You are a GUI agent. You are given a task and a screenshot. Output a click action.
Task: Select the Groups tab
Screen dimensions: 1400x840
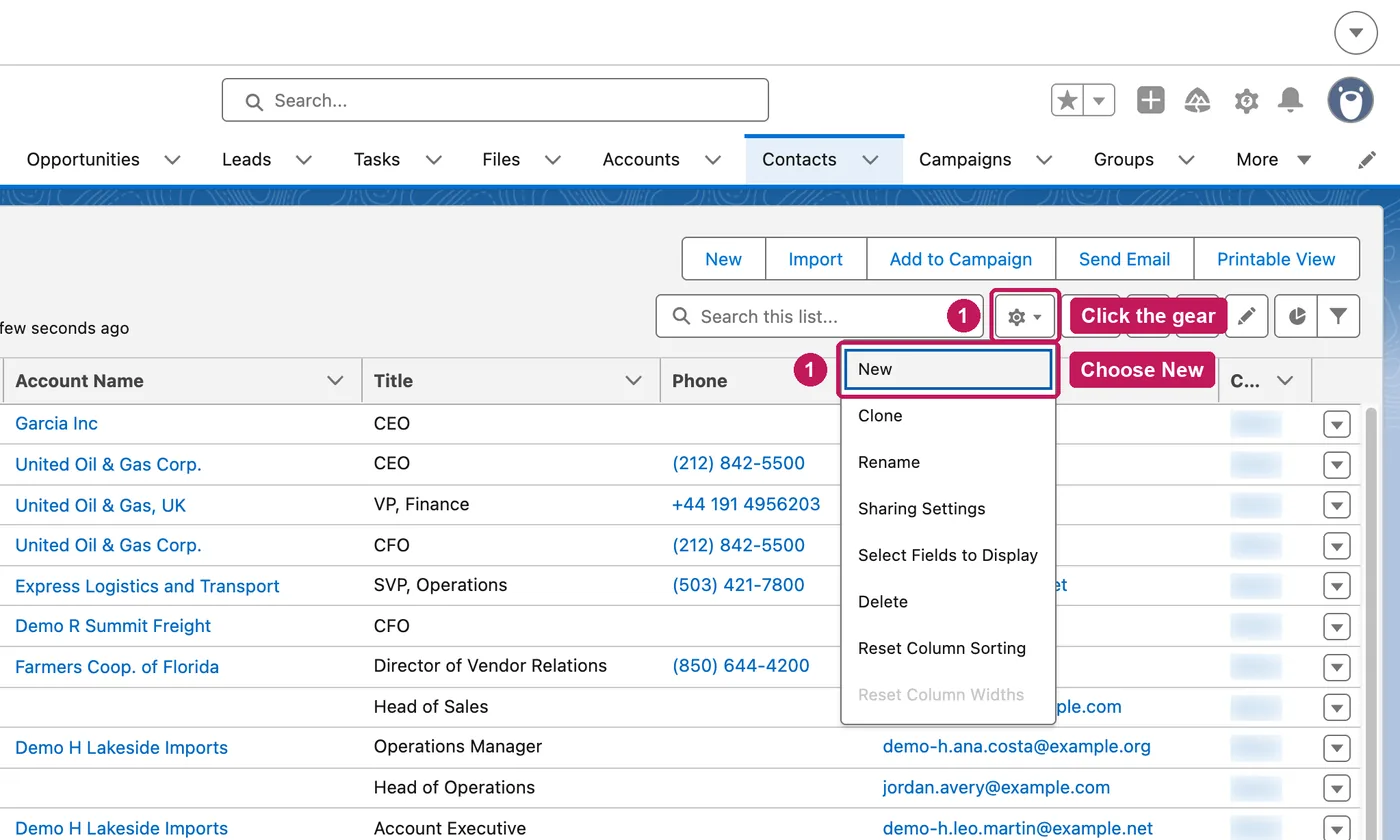[1124, 160]
